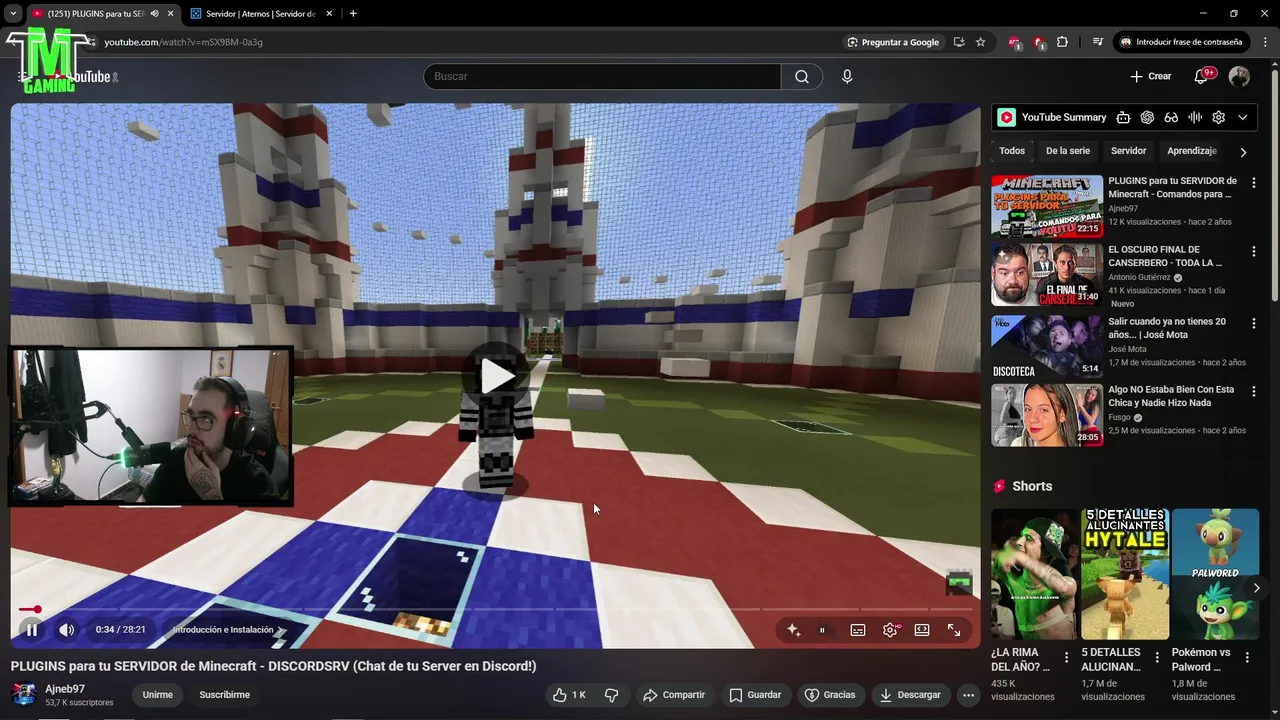Click the Unirme join button
The width and height of the screenshot is (1280, 720).
coord(157,695)
